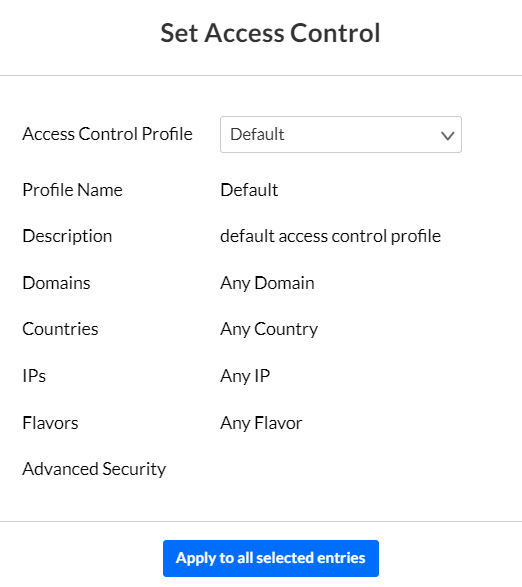Select the Set Access Control title
The height and width of the screenshot is (587, 522).
(270, 33)
